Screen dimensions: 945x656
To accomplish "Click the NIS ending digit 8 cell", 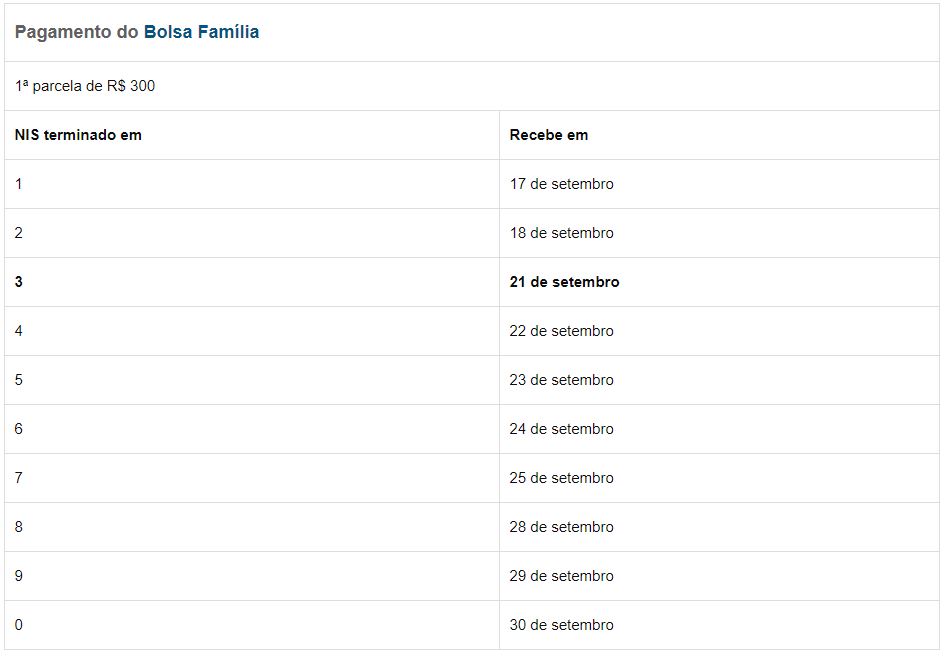I will (252, 527).
